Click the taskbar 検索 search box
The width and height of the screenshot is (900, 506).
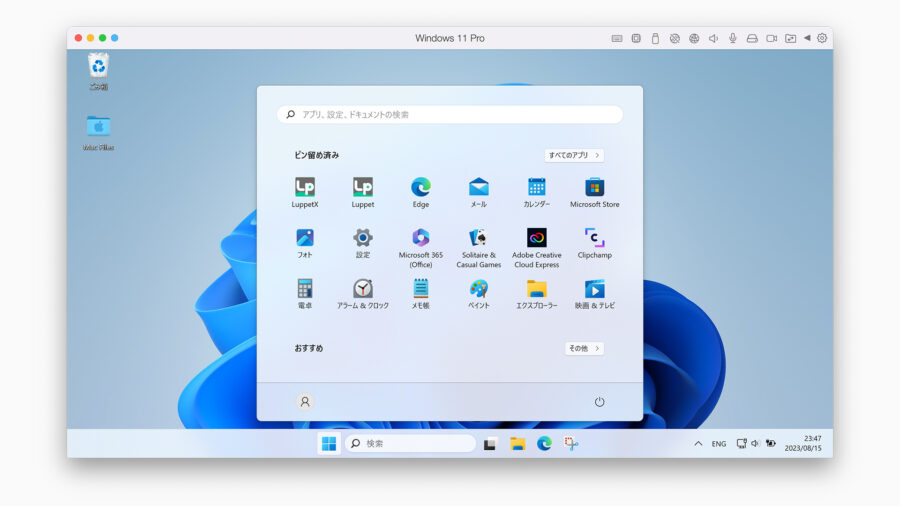[410, 443]
